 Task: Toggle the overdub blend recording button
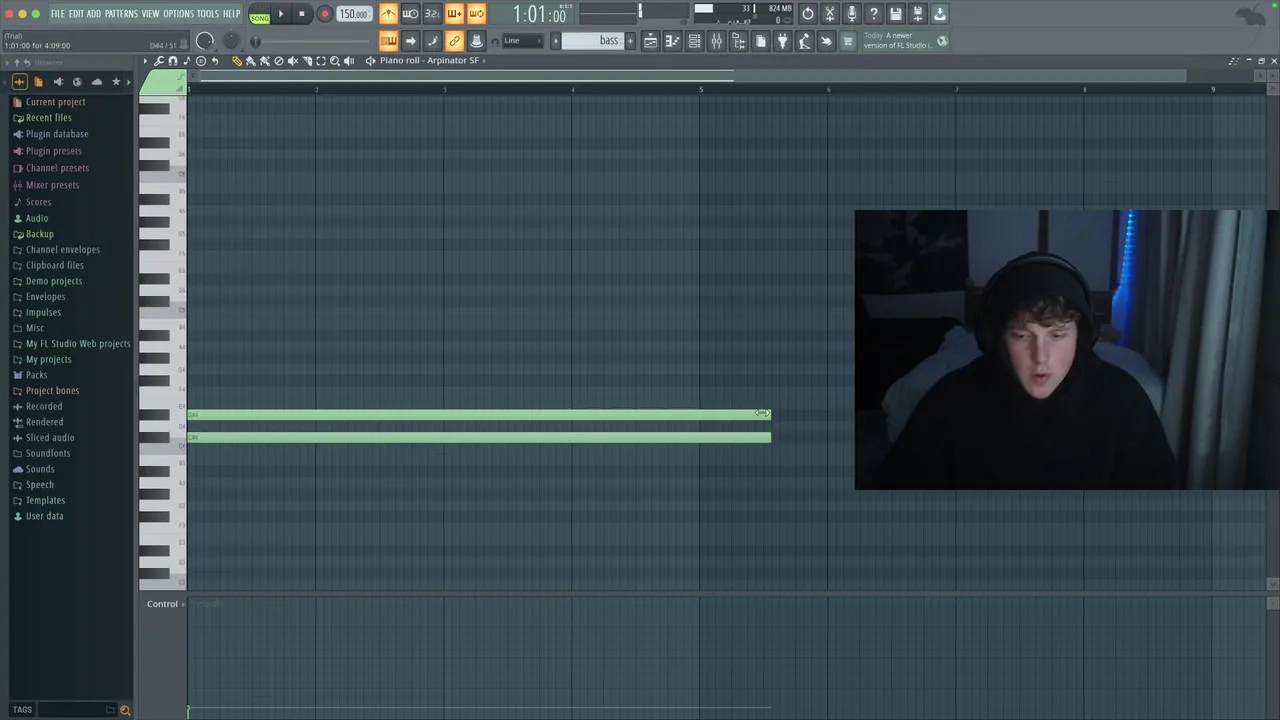tap(454, 14)
